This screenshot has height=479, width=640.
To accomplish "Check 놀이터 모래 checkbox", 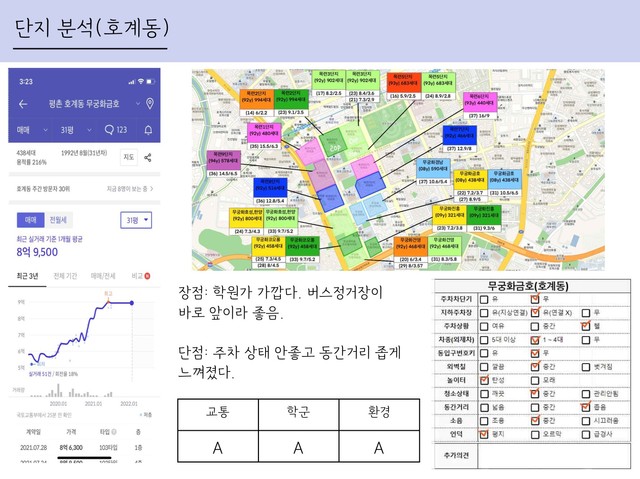I will (535, 380).
